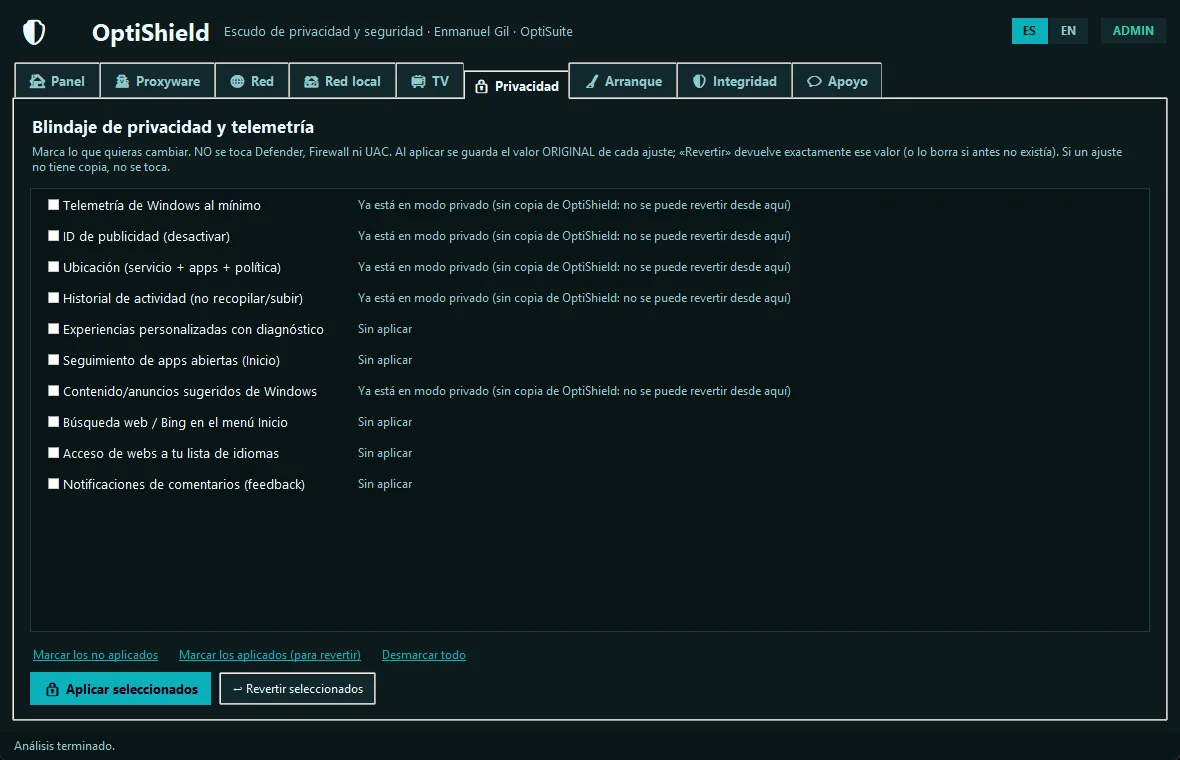The image size is (1180, 760).
Task: Click the 'Sin aplicar' status for Búsqueda web
Action: tap(385, 422)
